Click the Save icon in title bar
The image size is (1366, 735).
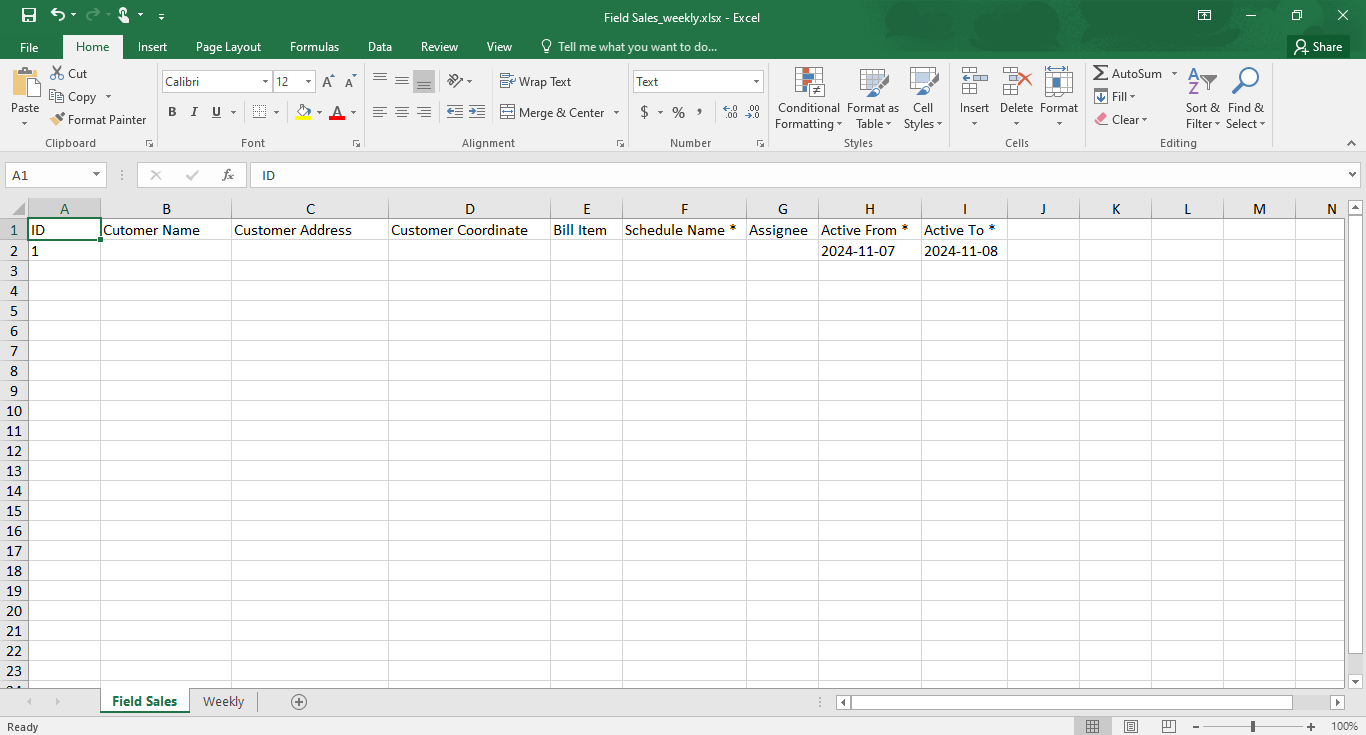coord(29,15)
